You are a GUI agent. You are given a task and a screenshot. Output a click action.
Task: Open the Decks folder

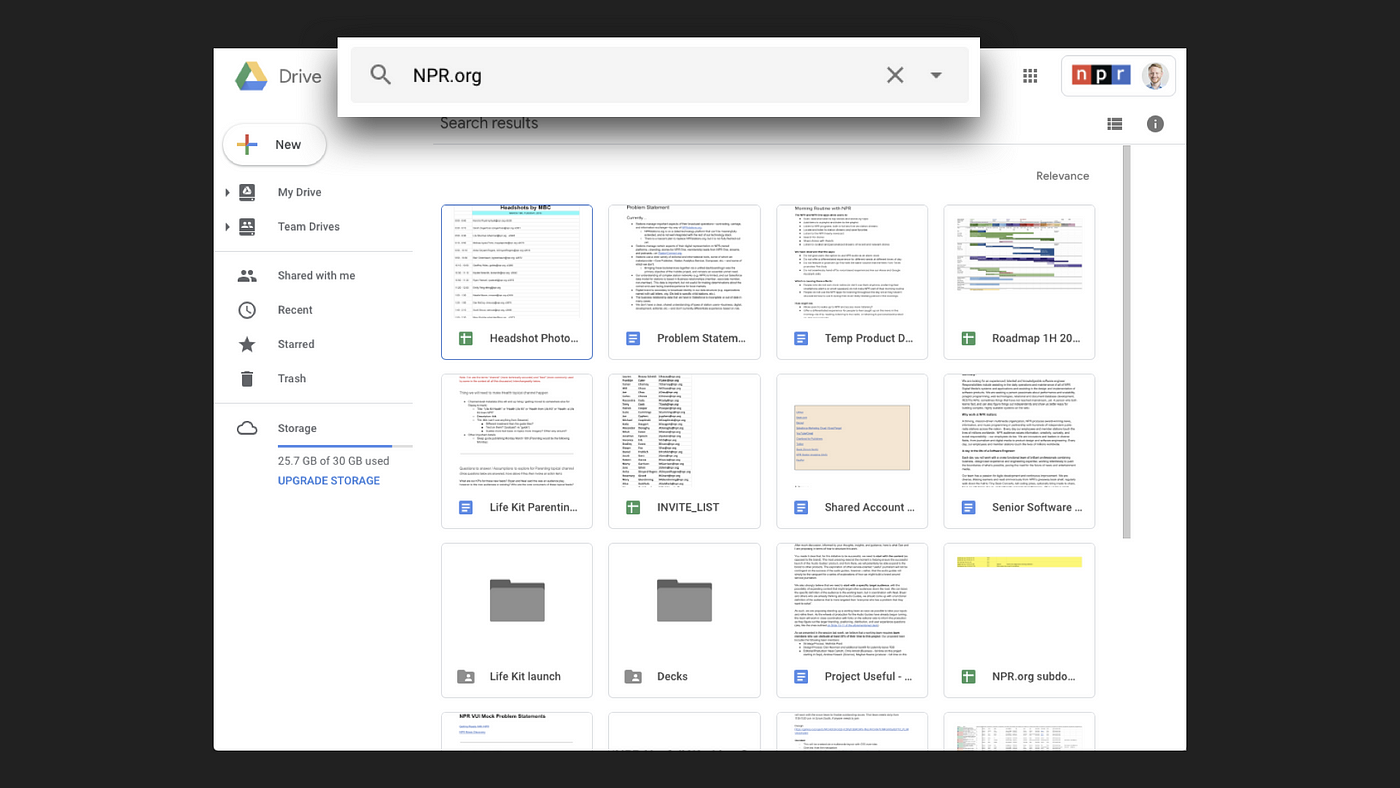click(684, 620)
